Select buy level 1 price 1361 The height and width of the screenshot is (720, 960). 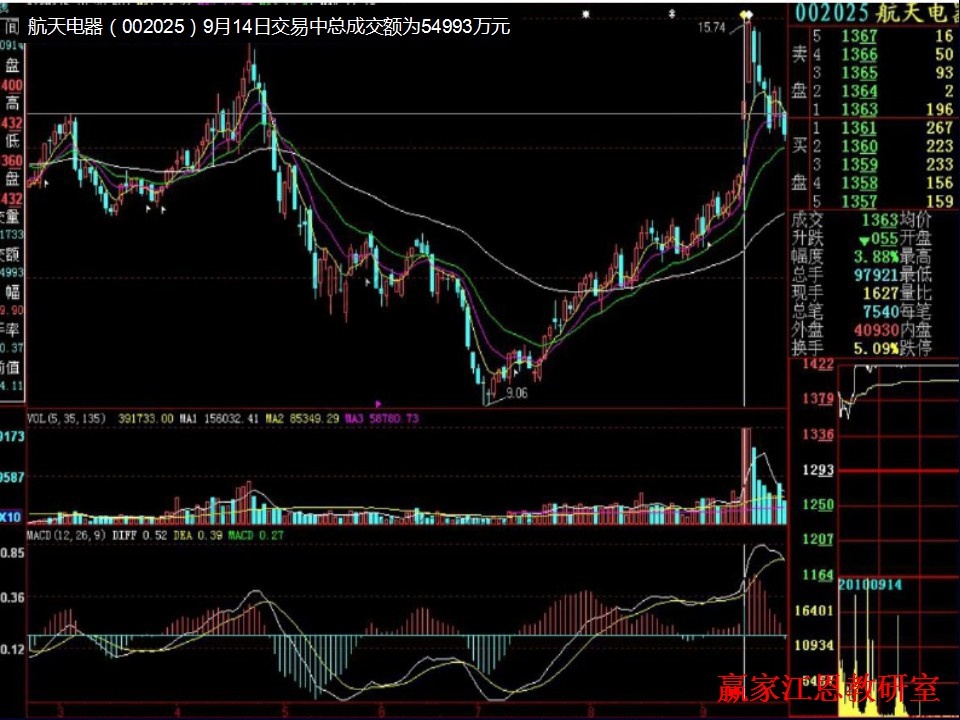pos(858,128)
